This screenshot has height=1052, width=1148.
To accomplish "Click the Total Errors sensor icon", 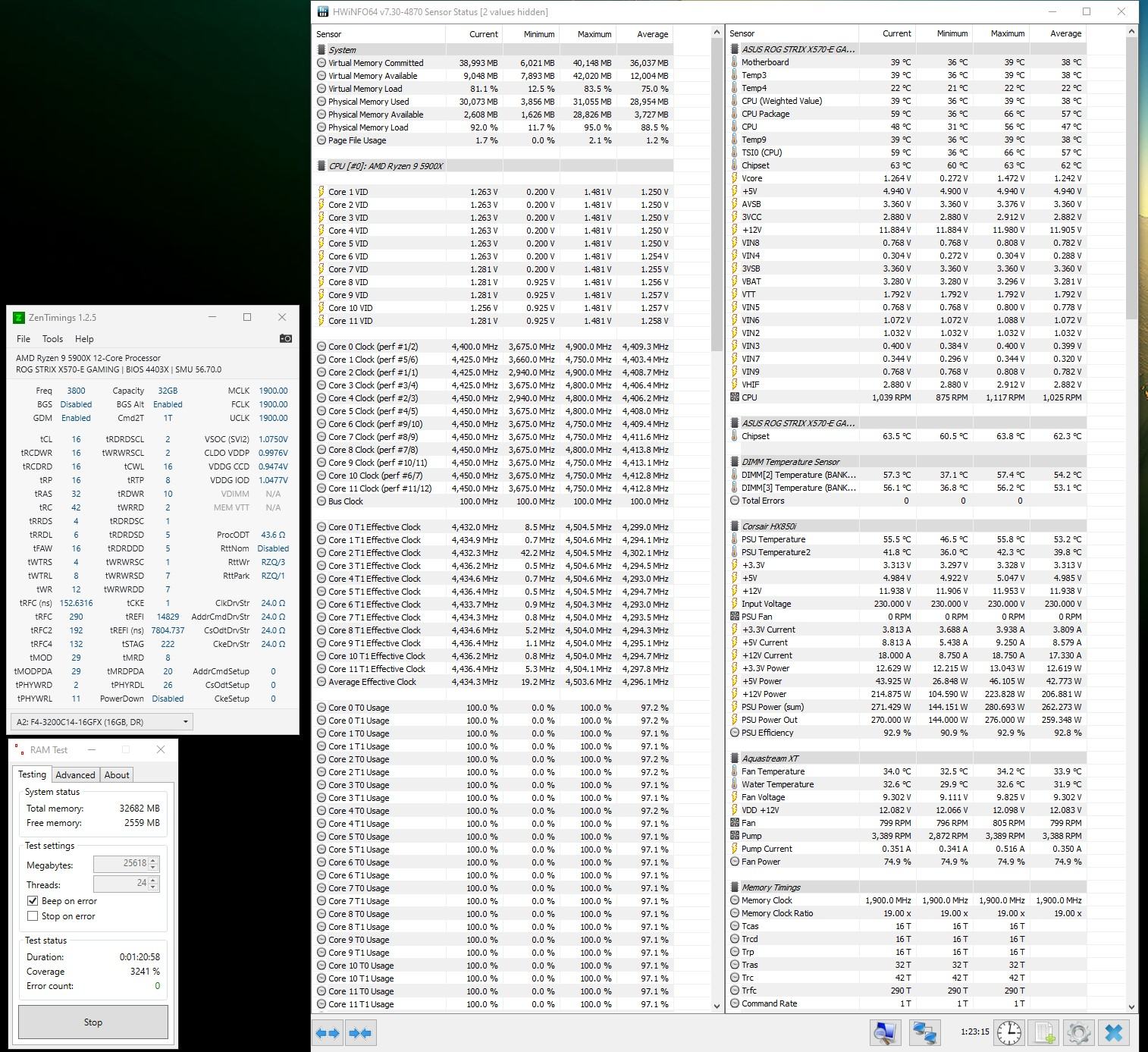I will (734, 501).
